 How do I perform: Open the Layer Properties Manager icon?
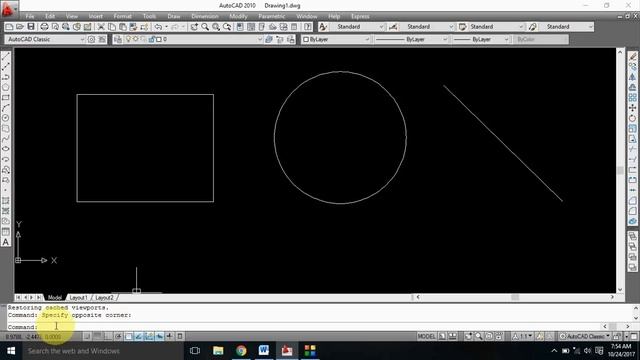[x=118, y=39]
